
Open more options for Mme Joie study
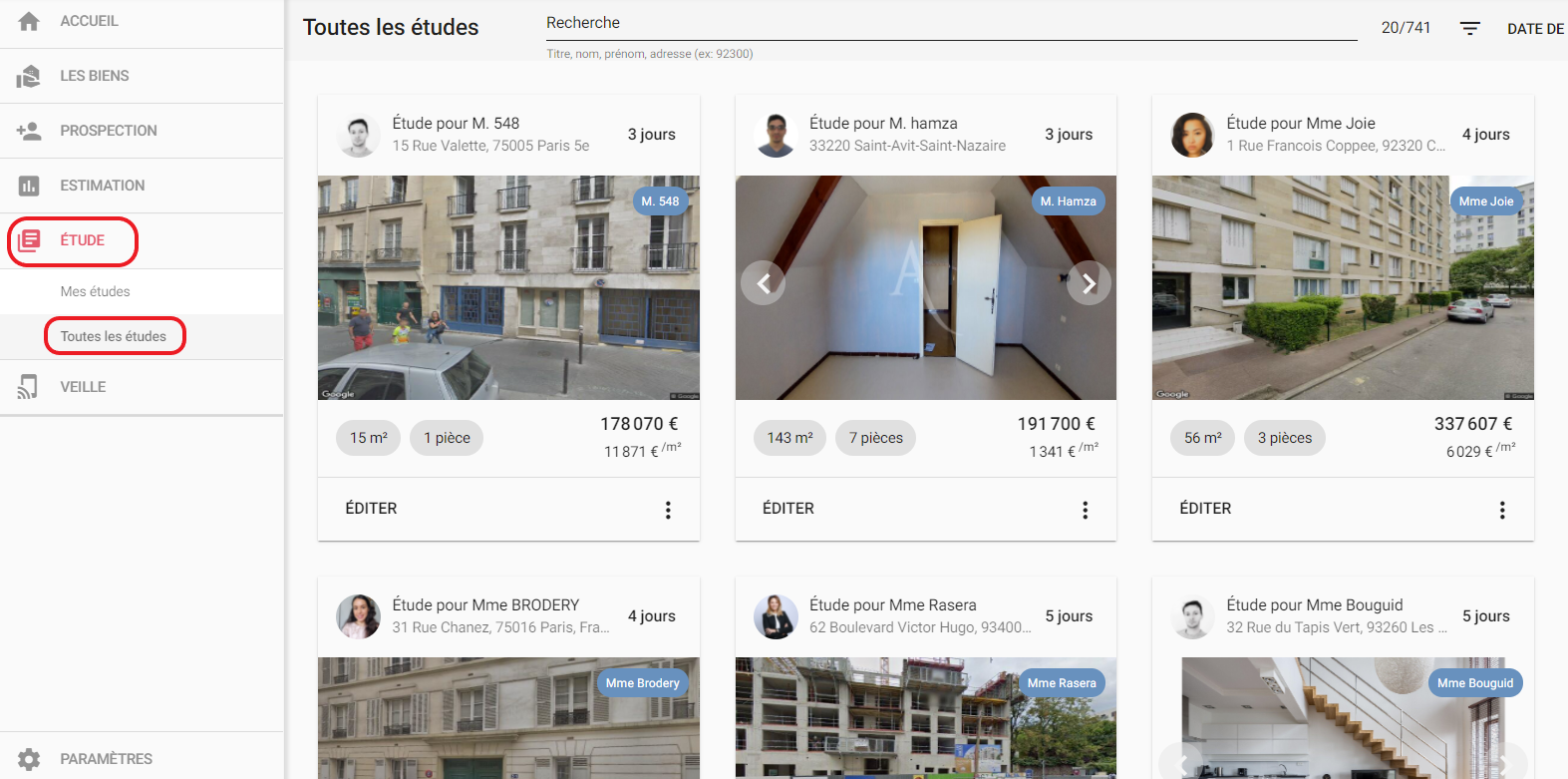pyautogui.click(x=1502, y=510)
